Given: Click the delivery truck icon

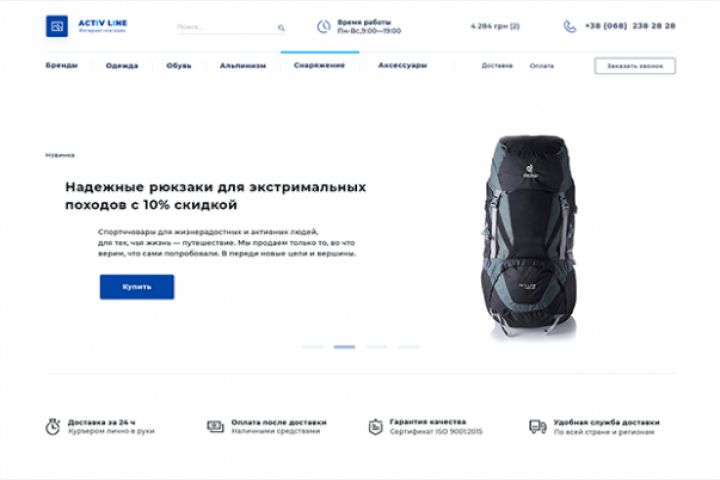Looking at the screenshot, I should click(538, 427).
